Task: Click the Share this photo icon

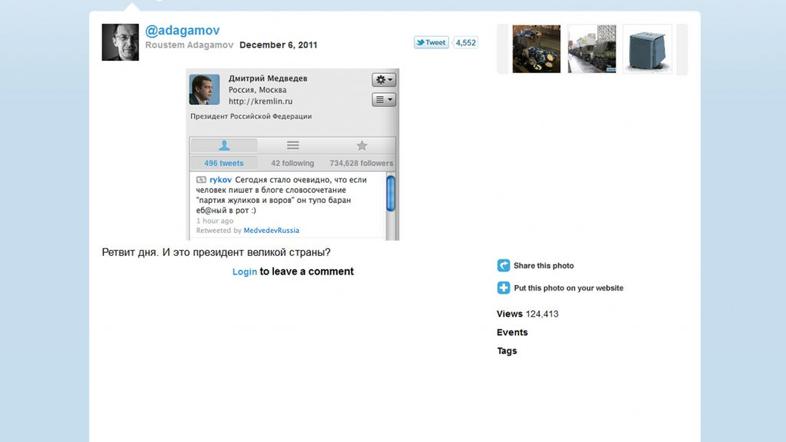Action: coord(504,266)
